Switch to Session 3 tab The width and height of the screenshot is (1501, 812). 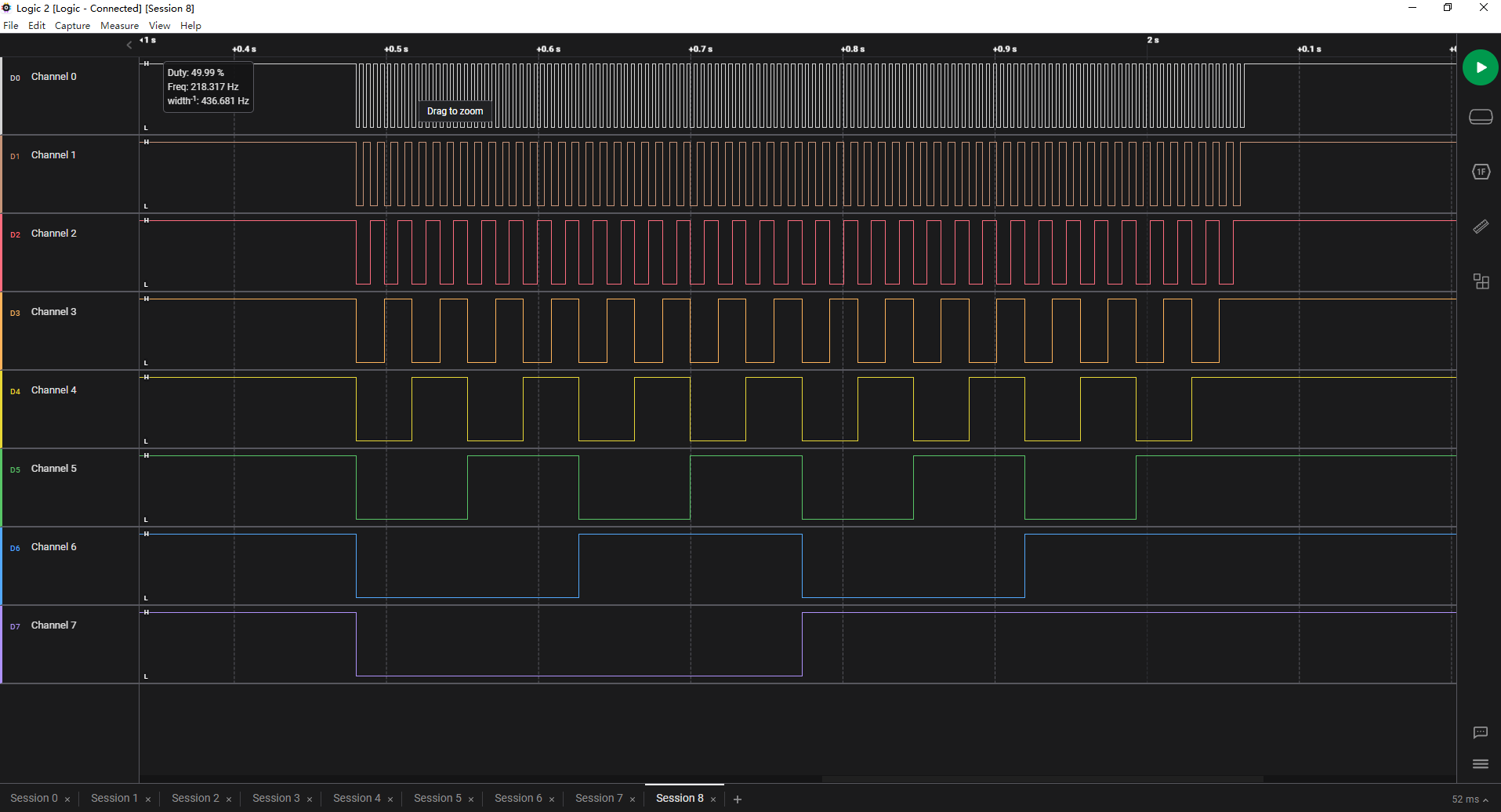tap(276, 798)
